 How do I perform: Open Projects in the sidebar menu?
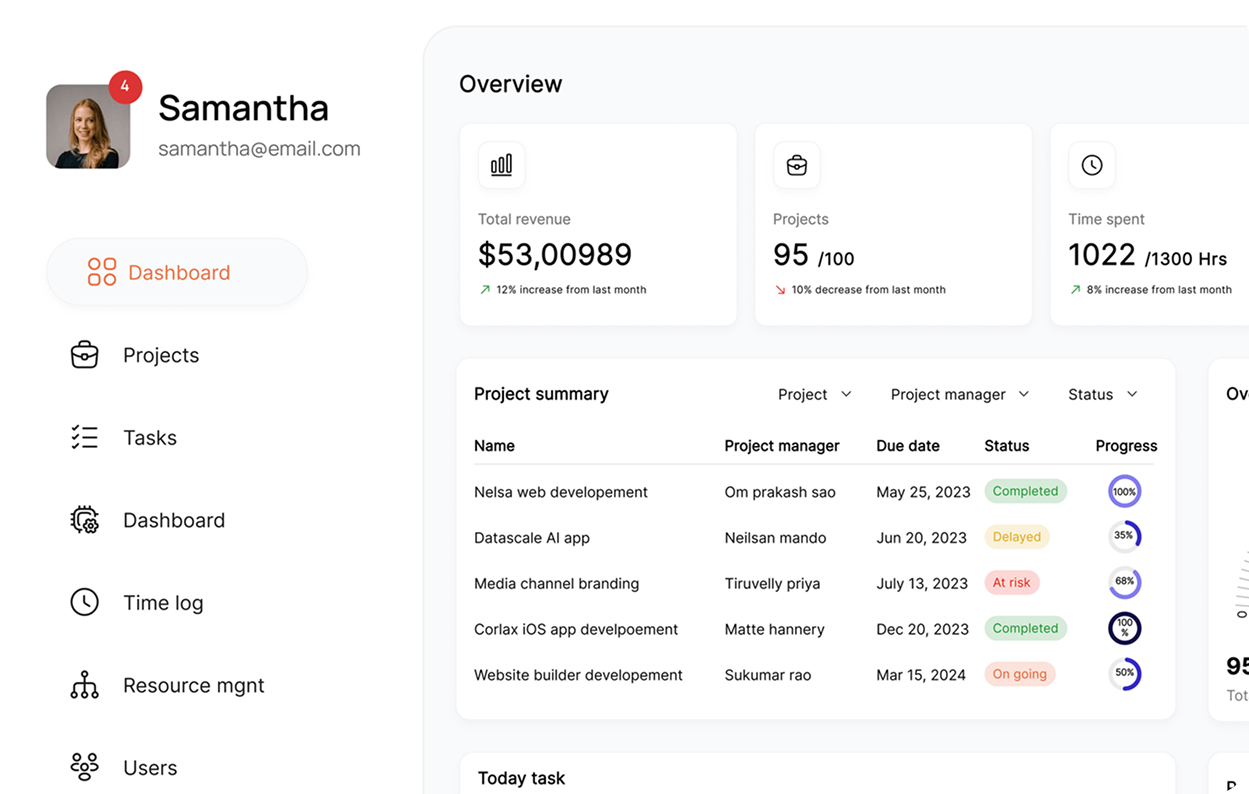pyautogui.click(x=161, y=355)
